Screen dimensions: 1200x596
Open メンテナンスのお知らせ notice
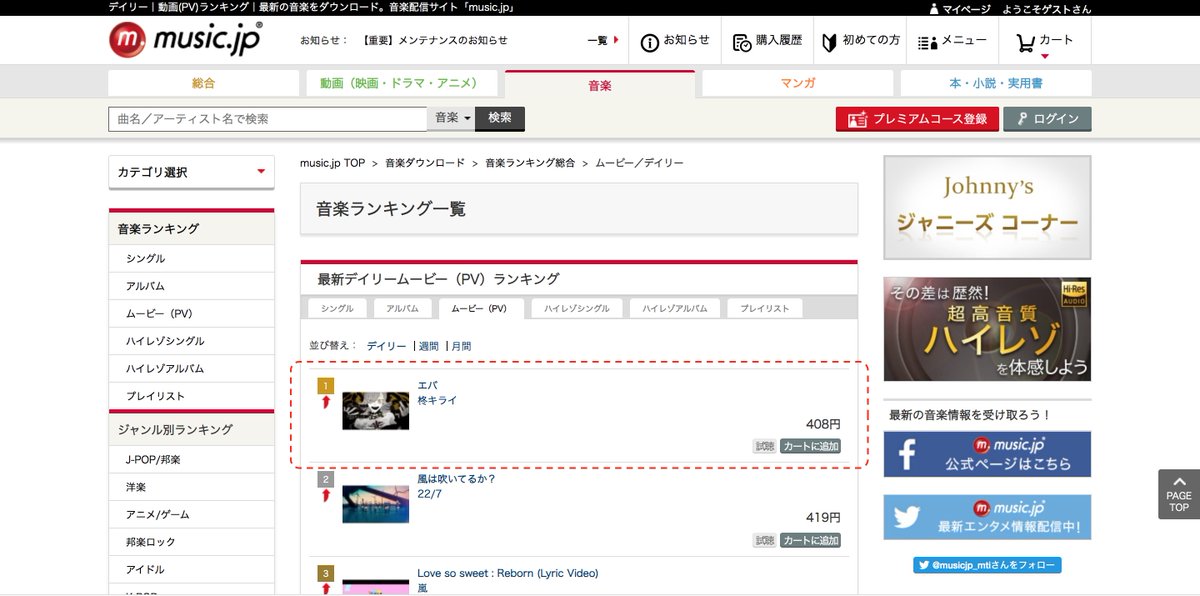(434, 41)
